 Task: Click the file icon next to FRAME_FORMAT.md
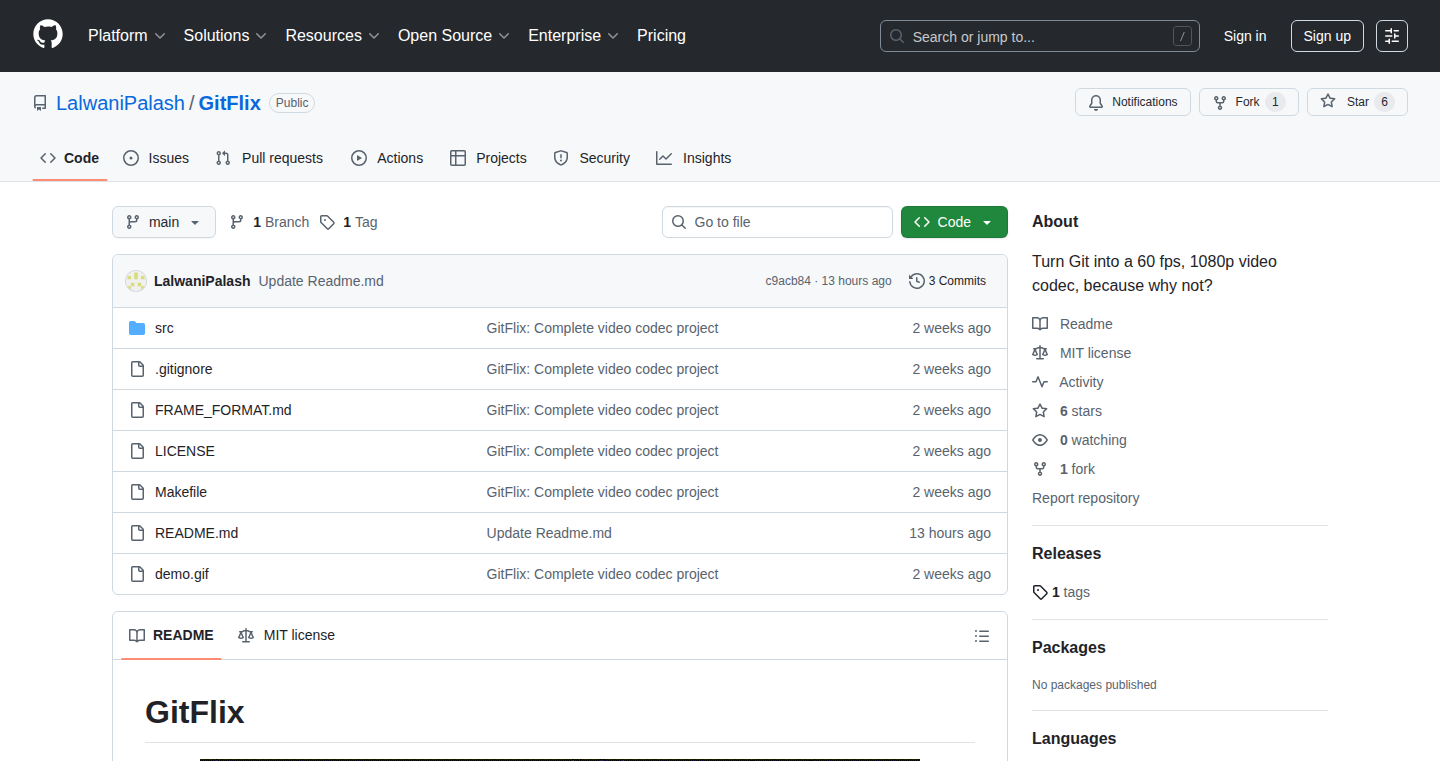pyautogui.click(x=137, y=410)
